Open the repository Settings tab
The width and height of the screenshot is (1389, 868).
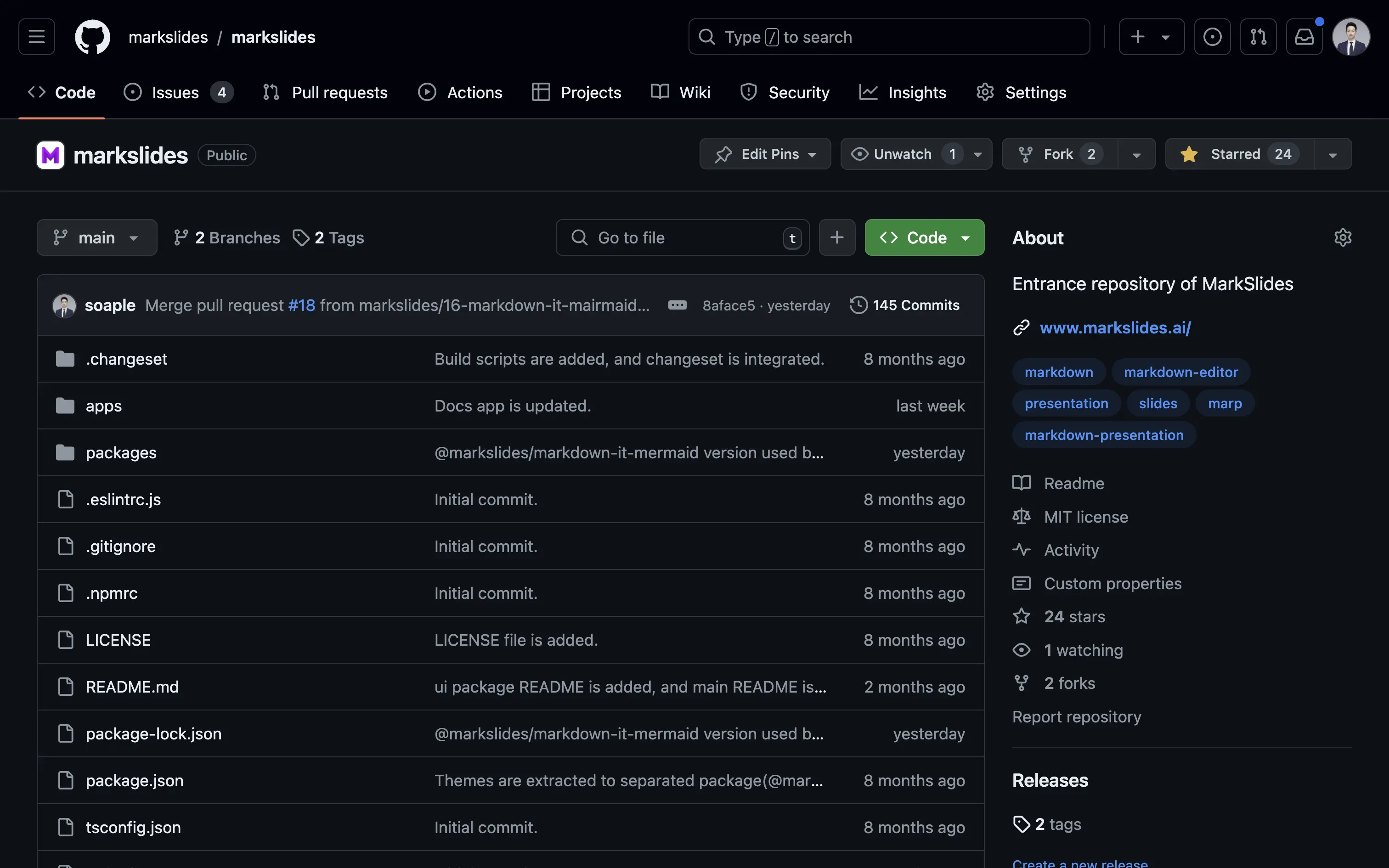pos(1021,92)
